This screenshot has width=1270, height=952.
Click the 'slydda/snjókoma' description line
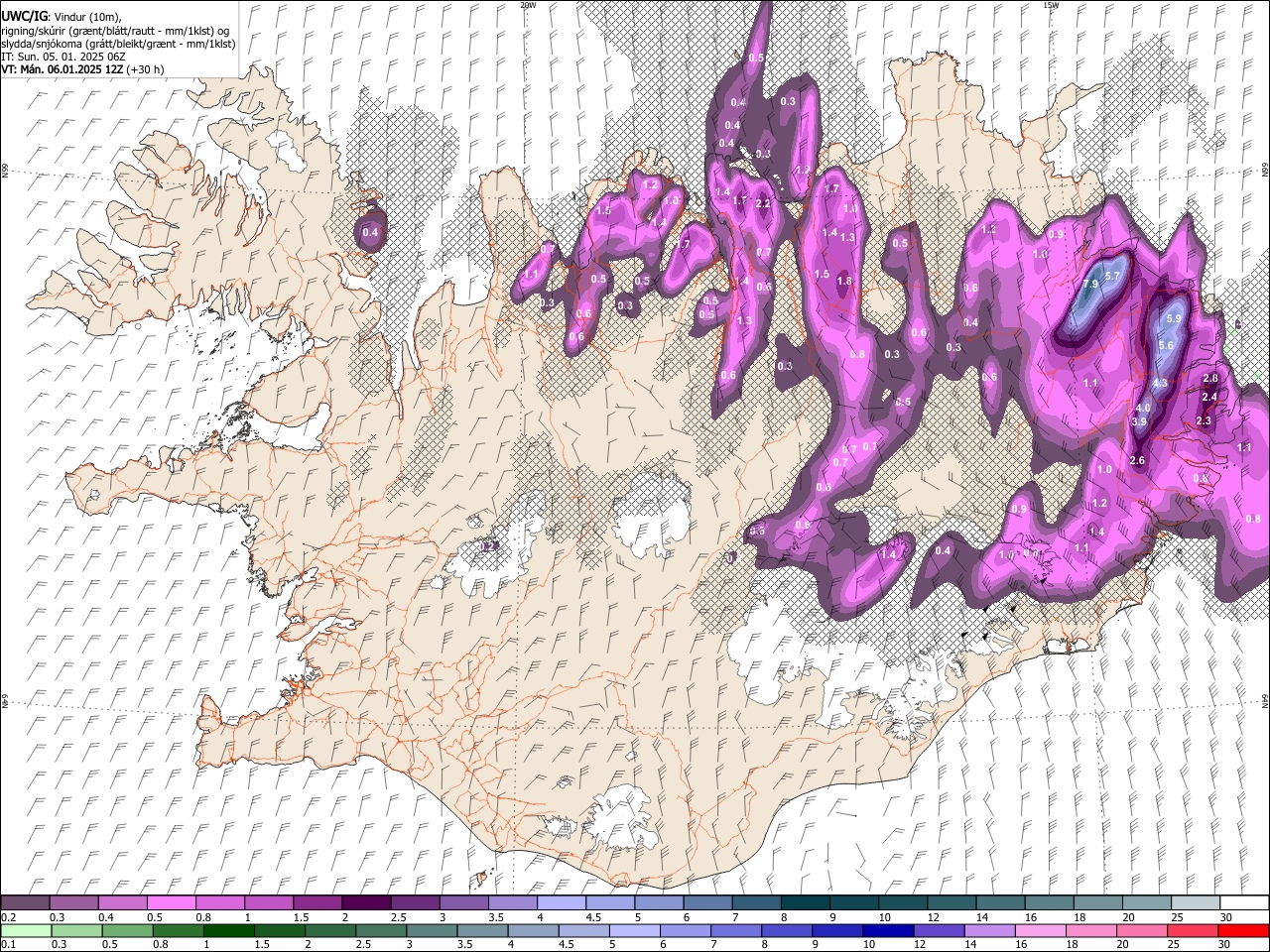click(118, 44)
